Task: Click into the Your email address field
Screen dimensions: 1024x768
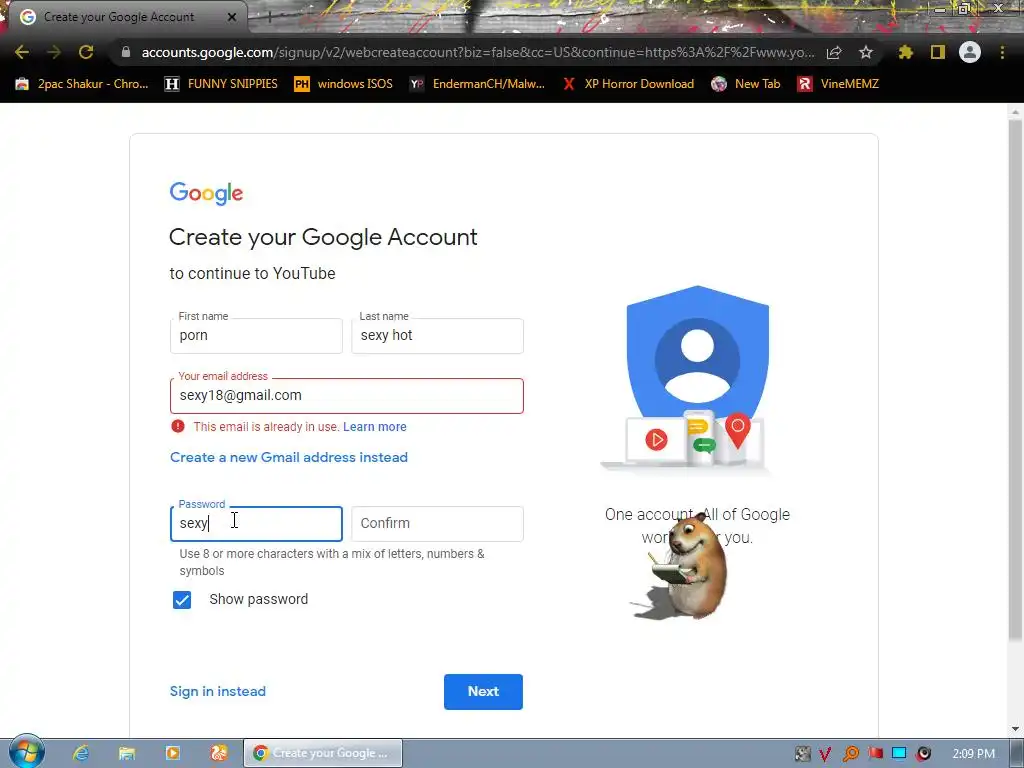Action: pos(347,396)
